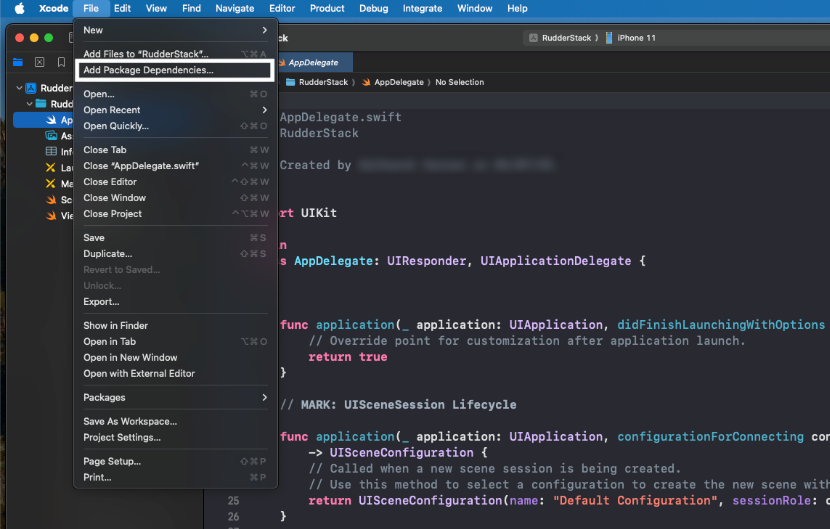Choose Print...
Screen dimensions: 830x529
pos(175,477)
